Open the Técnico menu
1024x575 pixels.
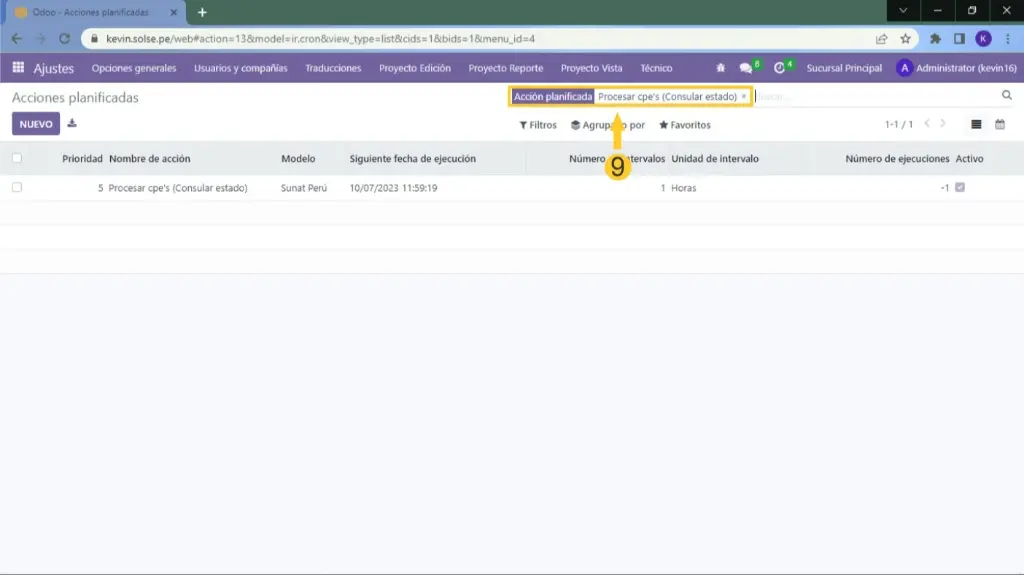pyautogui.click(x=656, y=68)
